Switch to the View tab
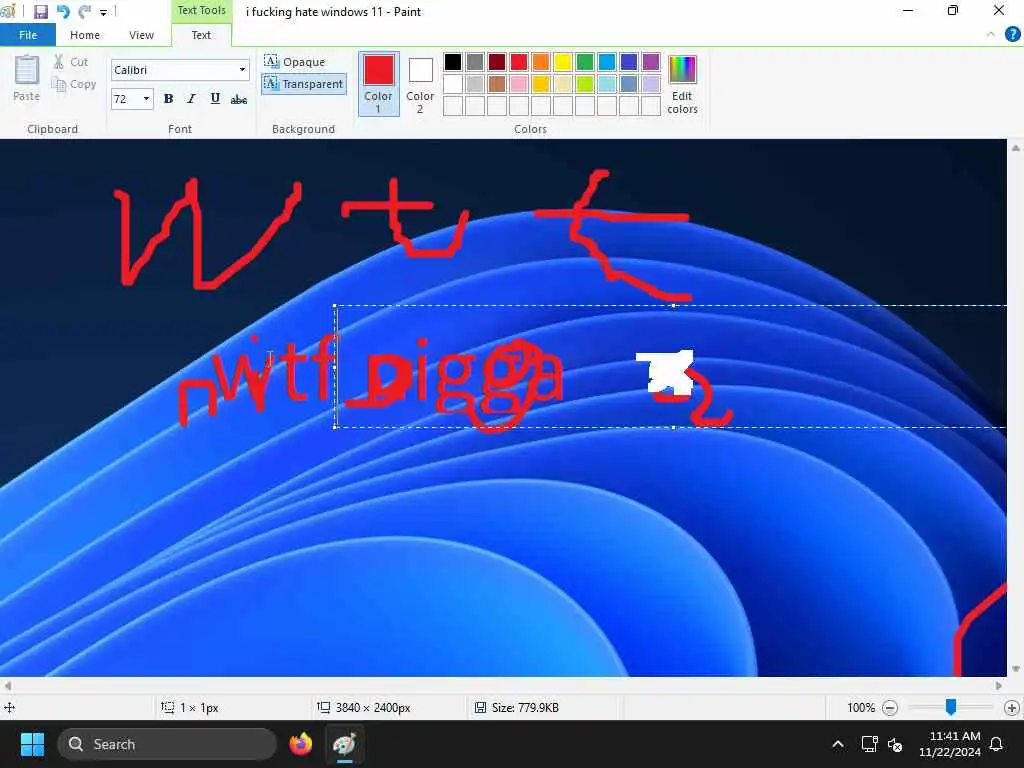The height and width of the screenshot is (768, 1024). point(141,35)
